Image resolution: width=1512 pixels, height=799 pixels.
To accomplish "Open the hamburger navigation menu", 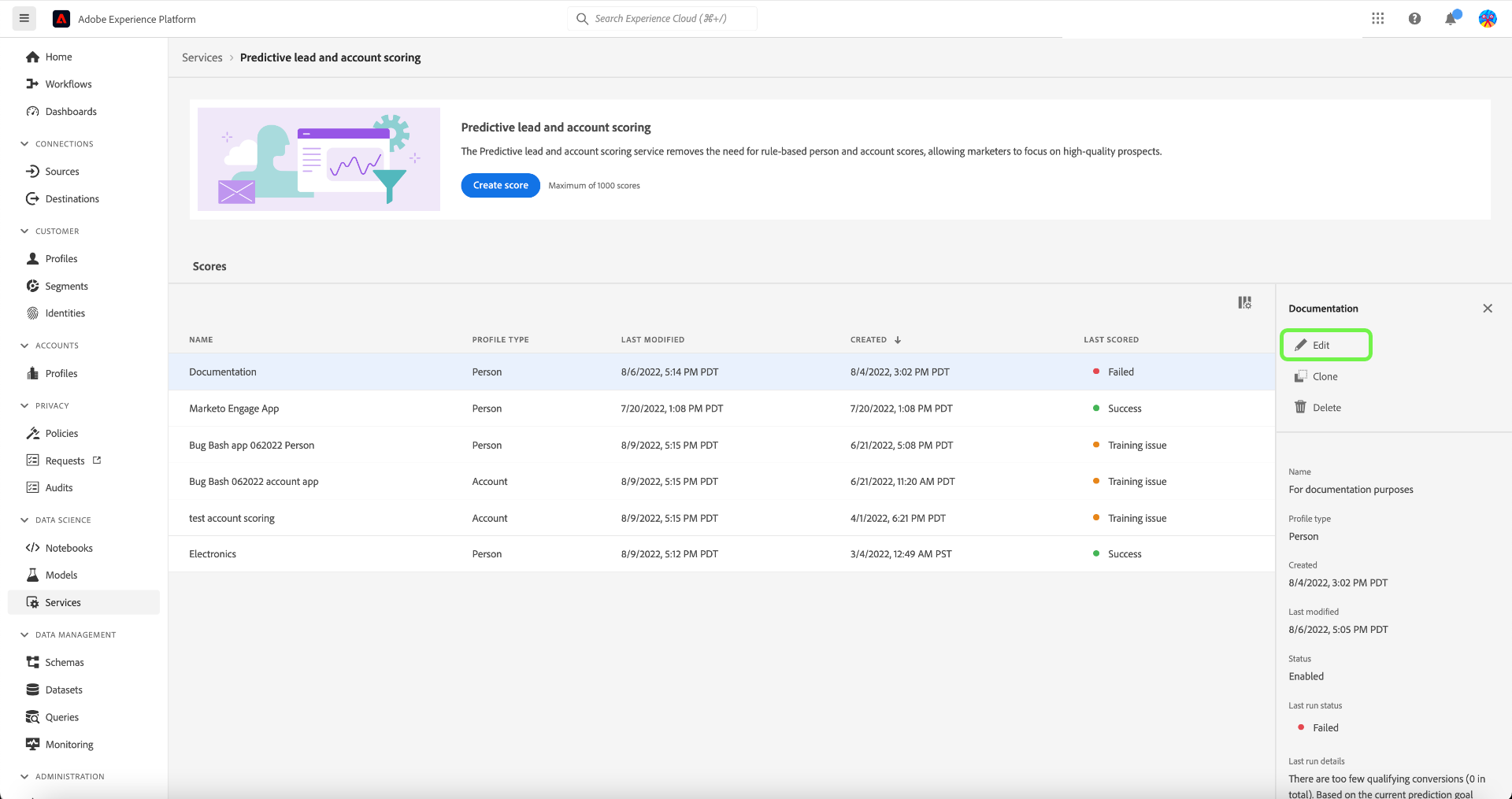I will coord(24,18).
